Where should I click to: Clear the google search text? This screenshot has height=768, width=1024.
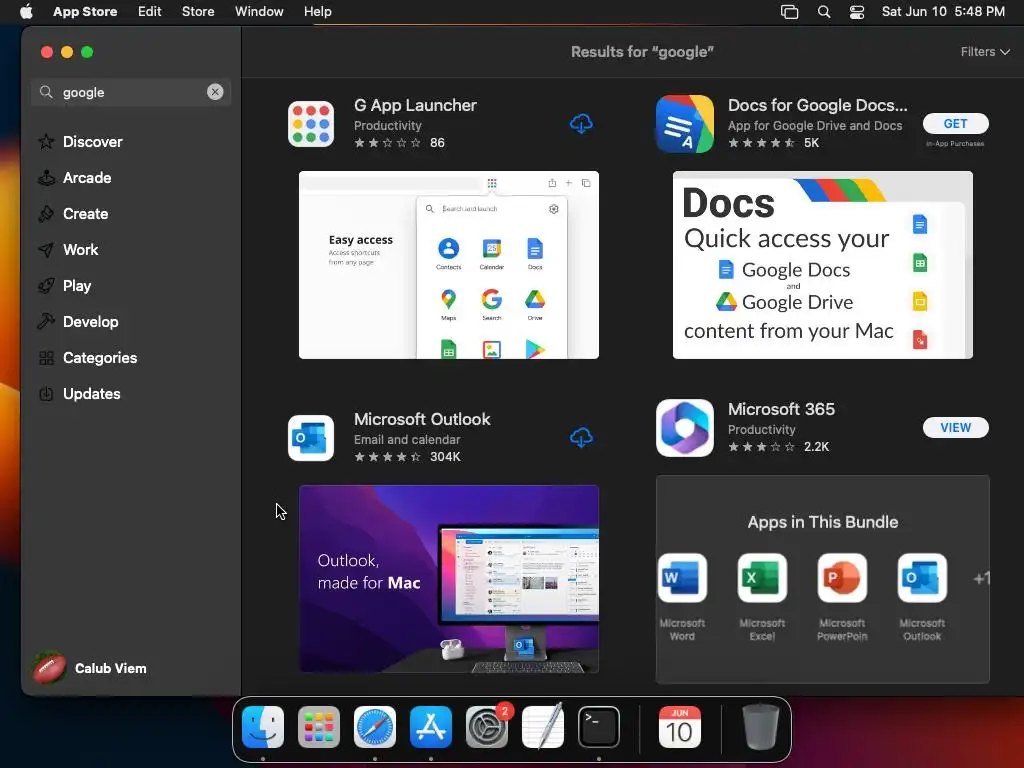pyautogui.click(x=215, y=92)
